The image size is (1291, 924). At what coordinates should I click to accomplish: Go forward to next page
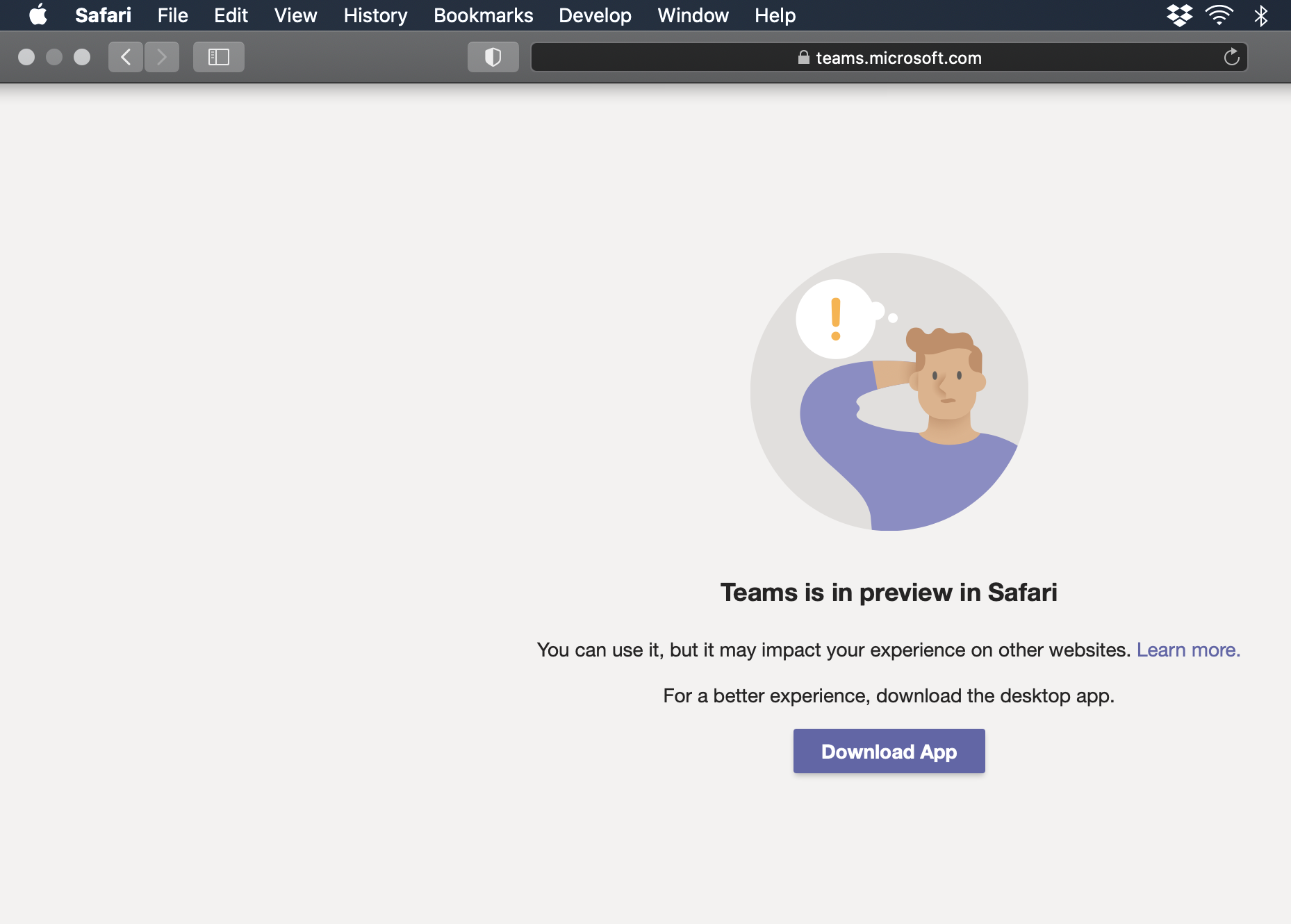(x=162, y=57)
